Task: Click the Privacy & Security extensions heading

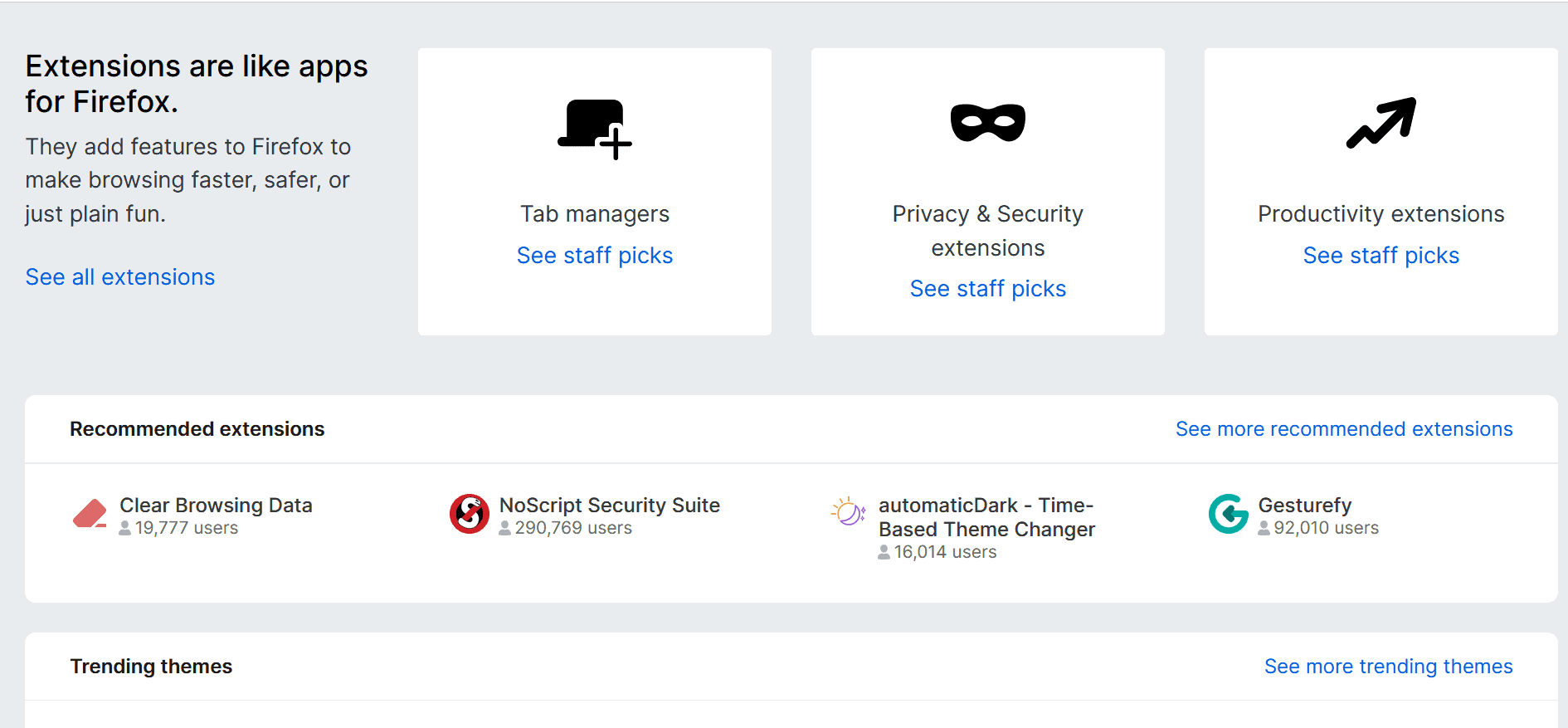Action: click(x=987, y=231)
